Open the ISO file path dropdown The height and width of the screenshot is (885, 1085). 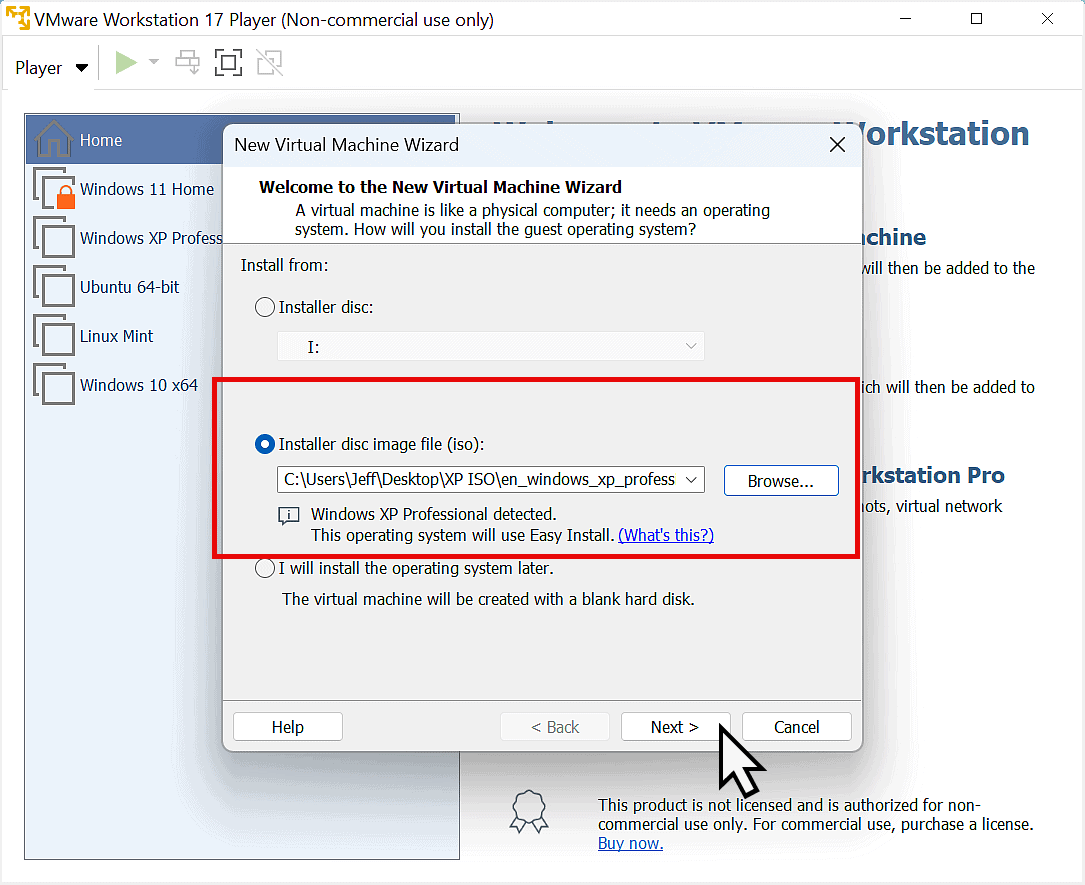690,479
